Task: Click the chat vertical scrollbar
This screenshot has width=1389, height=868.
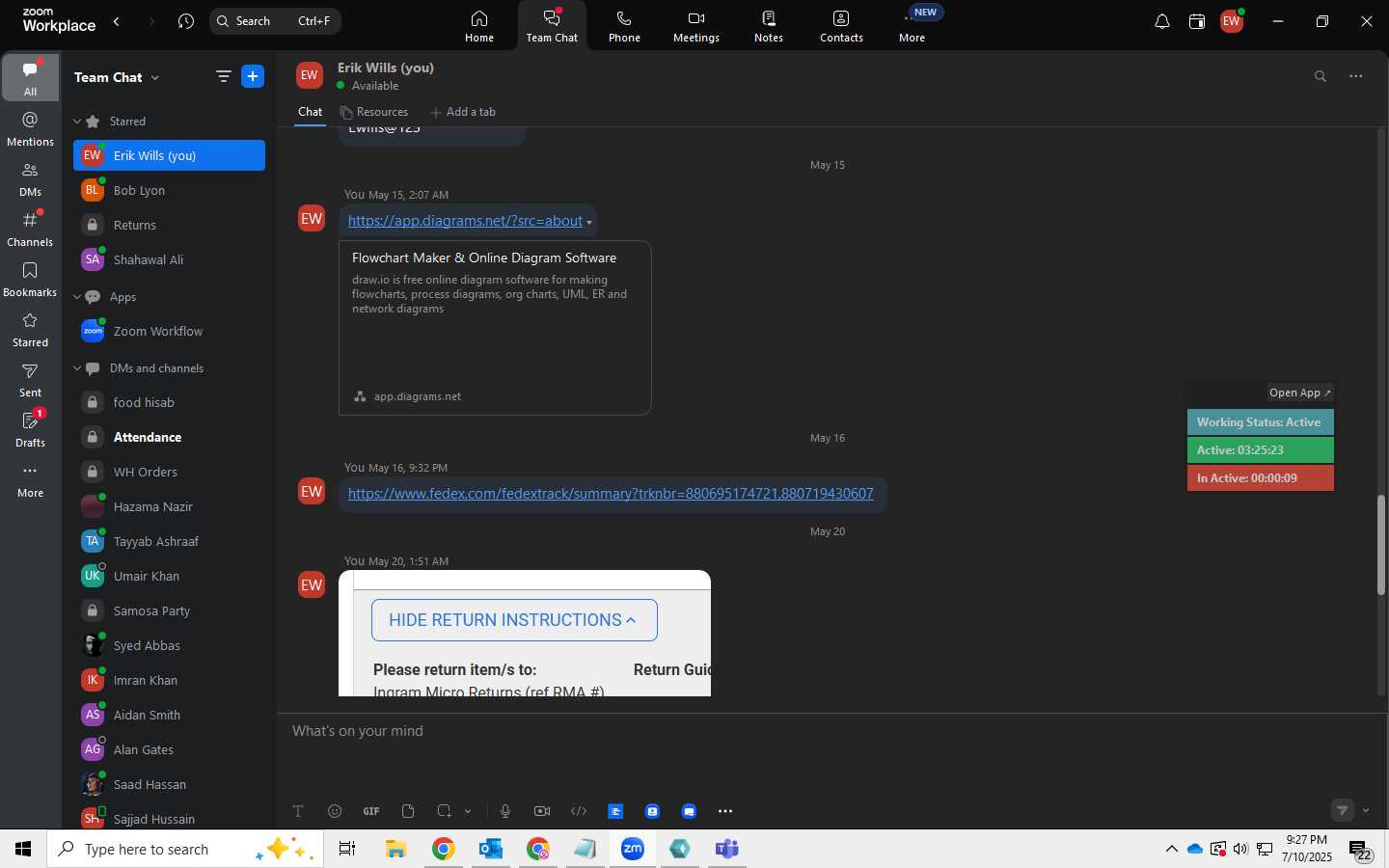Action: (1381, 545)
